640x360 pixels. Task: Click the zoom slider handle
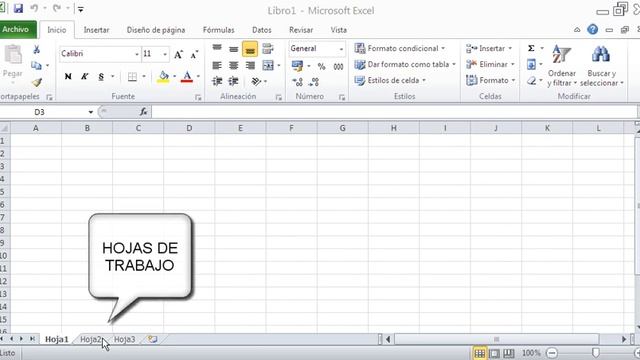coord(596,353)
